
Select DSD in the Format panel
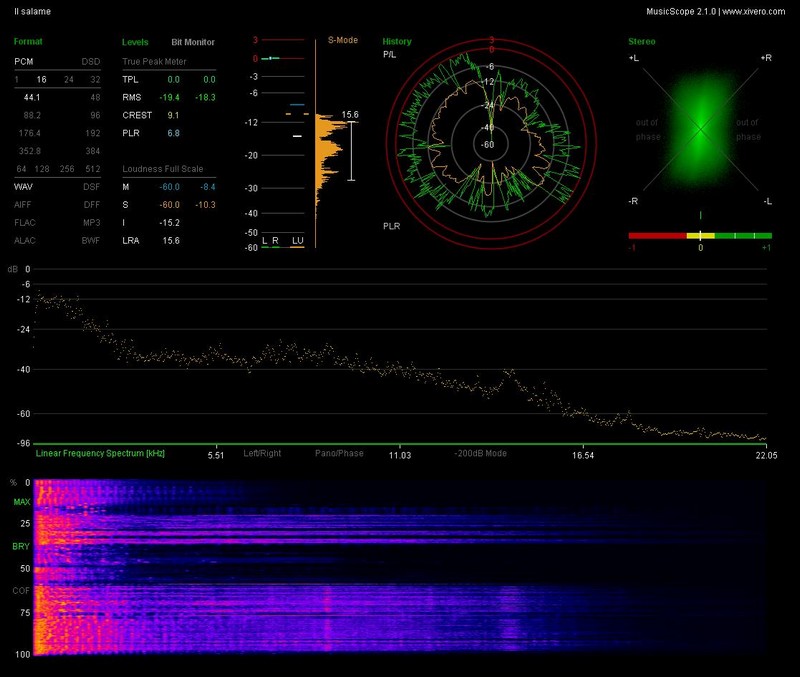[91, 62]
